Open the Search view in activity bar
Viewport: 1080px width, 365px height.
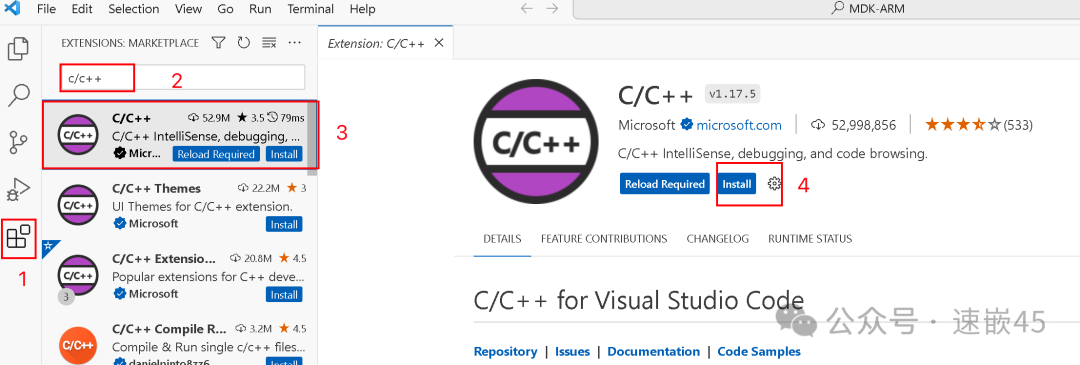click(19, 96)
